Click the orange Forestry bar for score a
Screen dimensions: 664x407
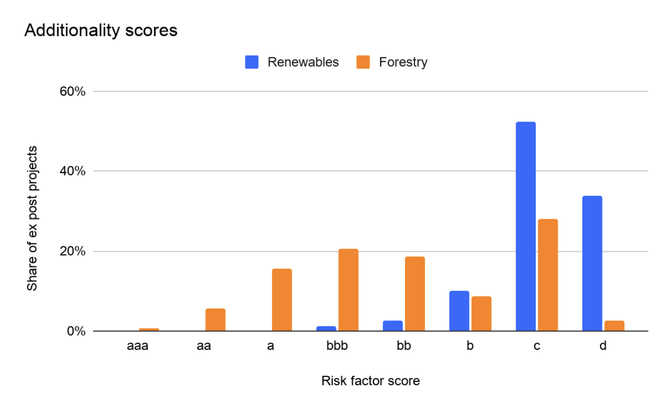pyautogui.click(x=282, y=299)
